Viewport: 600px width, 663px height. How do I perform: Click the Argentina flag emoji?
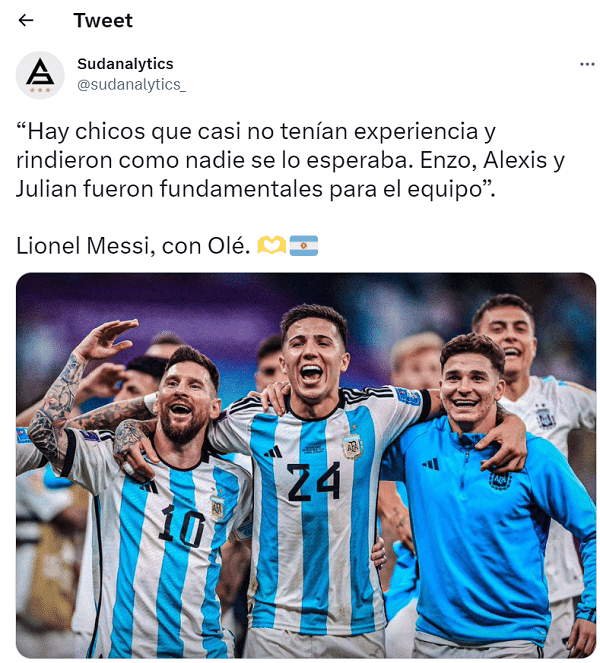[x=304, y=246]
